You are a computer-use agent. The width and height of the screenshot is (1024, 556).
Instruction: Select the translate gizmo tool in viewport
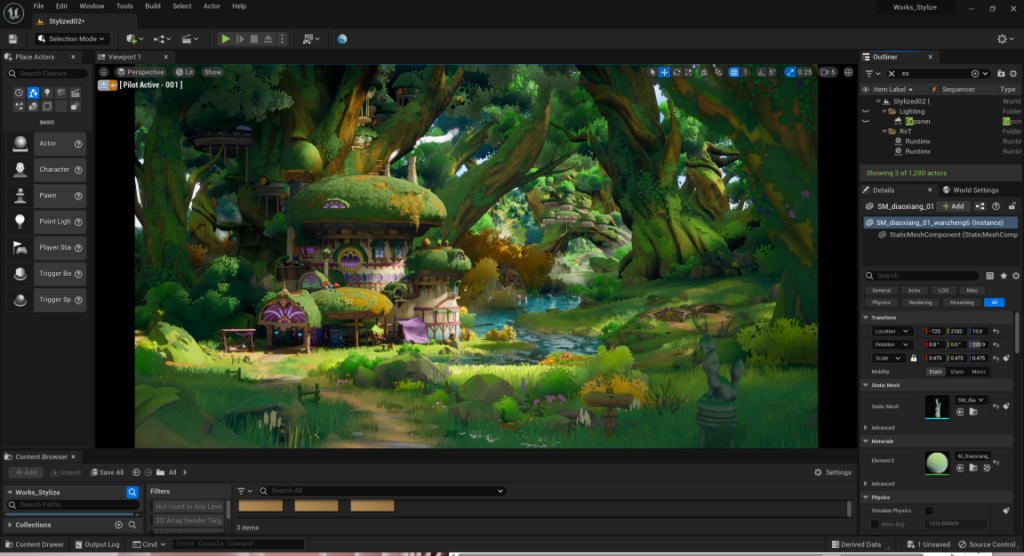pos(664,72)
